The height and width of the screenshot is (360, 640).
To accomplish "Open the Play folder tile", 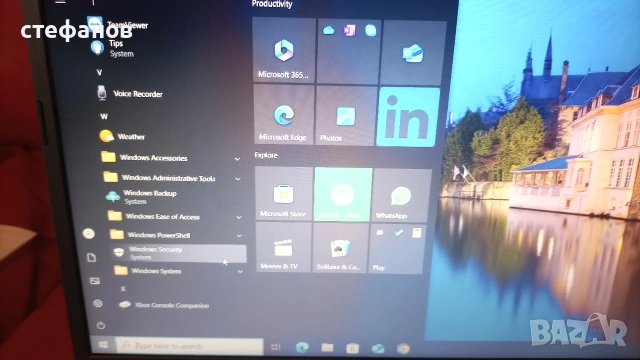I will tap(397, 249).
